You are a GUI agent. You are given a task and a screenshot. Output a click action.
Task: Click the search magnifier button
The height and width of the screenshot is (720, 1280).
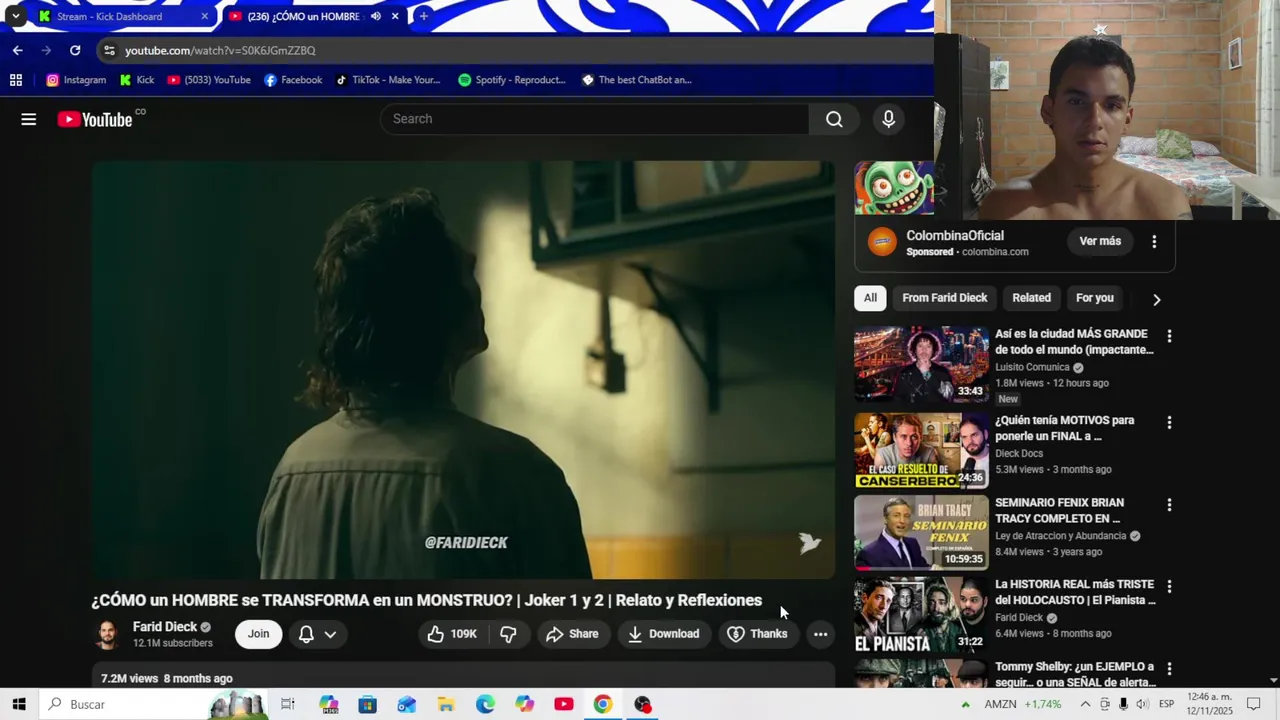pyautogui.click(x=834, y=119)
